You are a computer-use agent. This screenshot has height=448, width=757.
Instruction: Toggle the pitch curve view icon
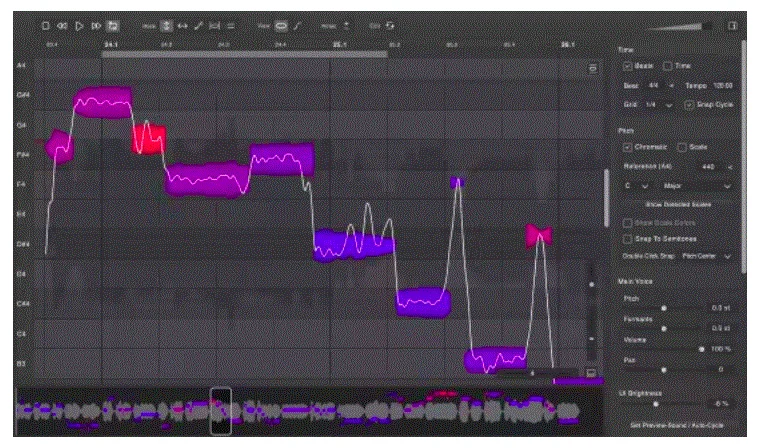297,26
